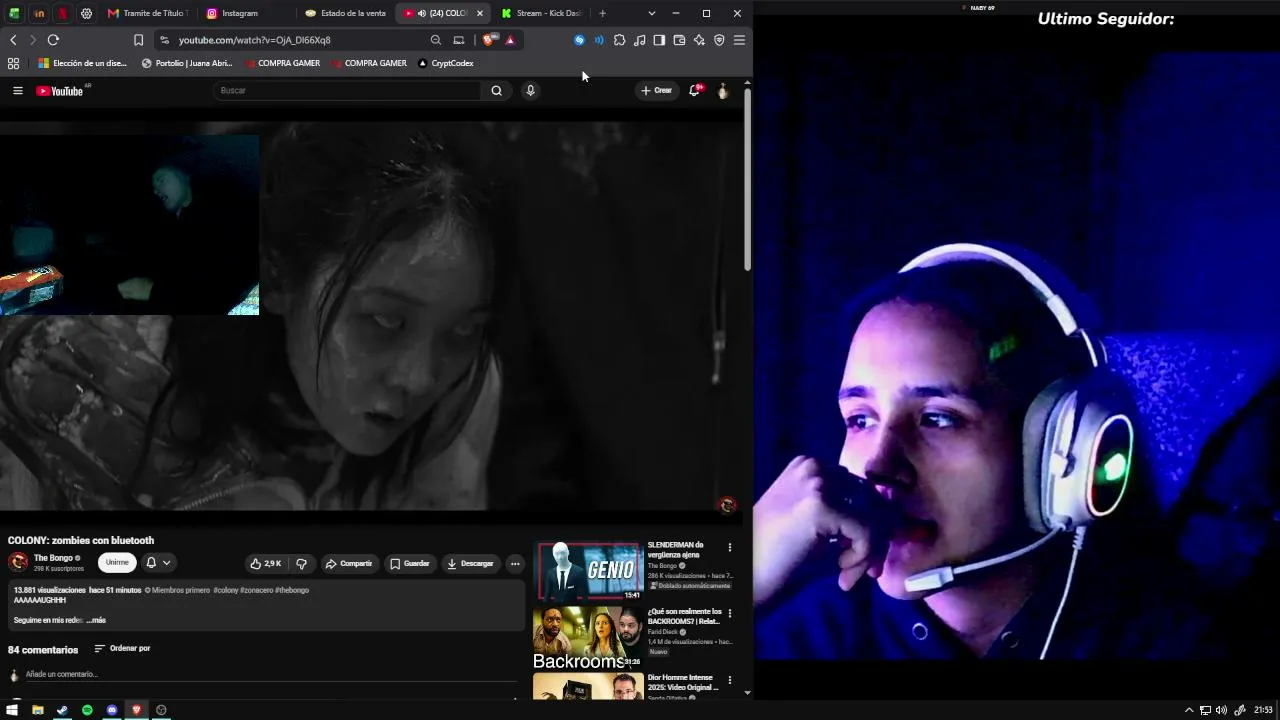Open Discord from the taskbar
The height and width of the screenshot is (720, 1280).
112,710
